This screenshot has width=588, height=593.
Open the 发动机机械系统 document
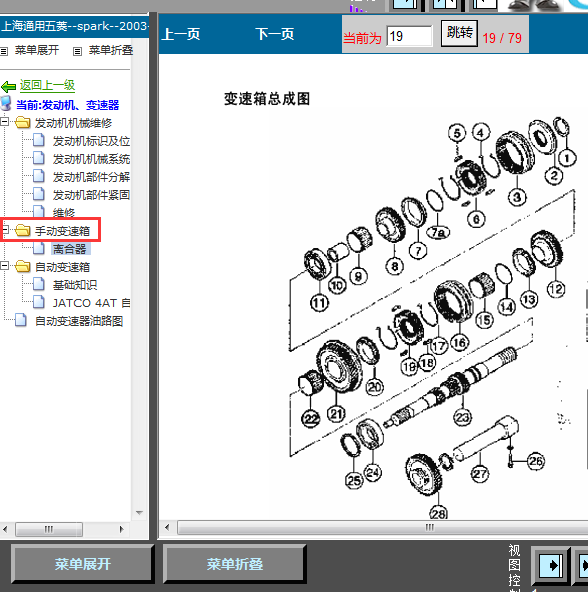click(x=91, y=159)
